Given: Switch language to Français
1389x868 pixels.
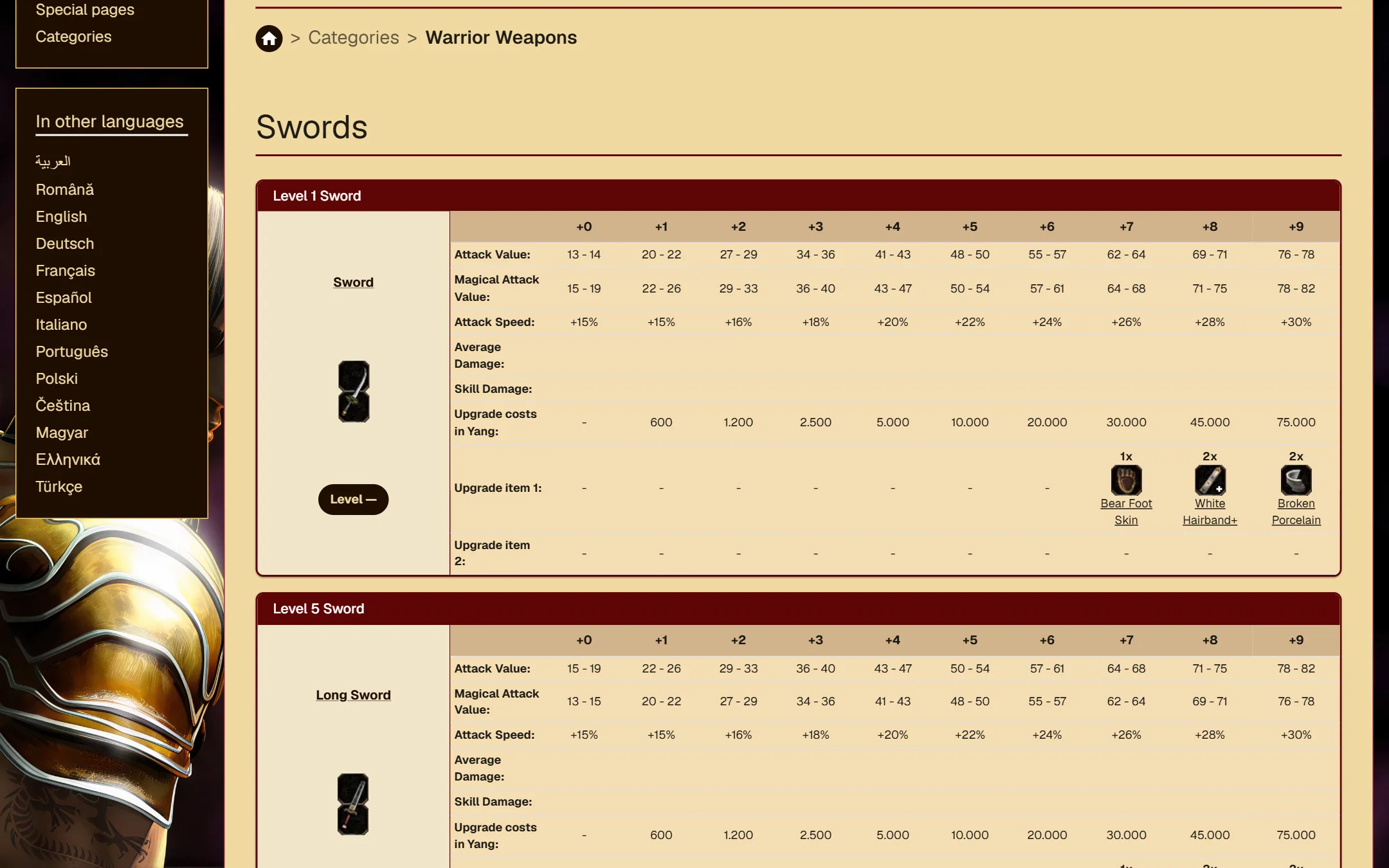Looking at the screenshot, I should [66, 270].
